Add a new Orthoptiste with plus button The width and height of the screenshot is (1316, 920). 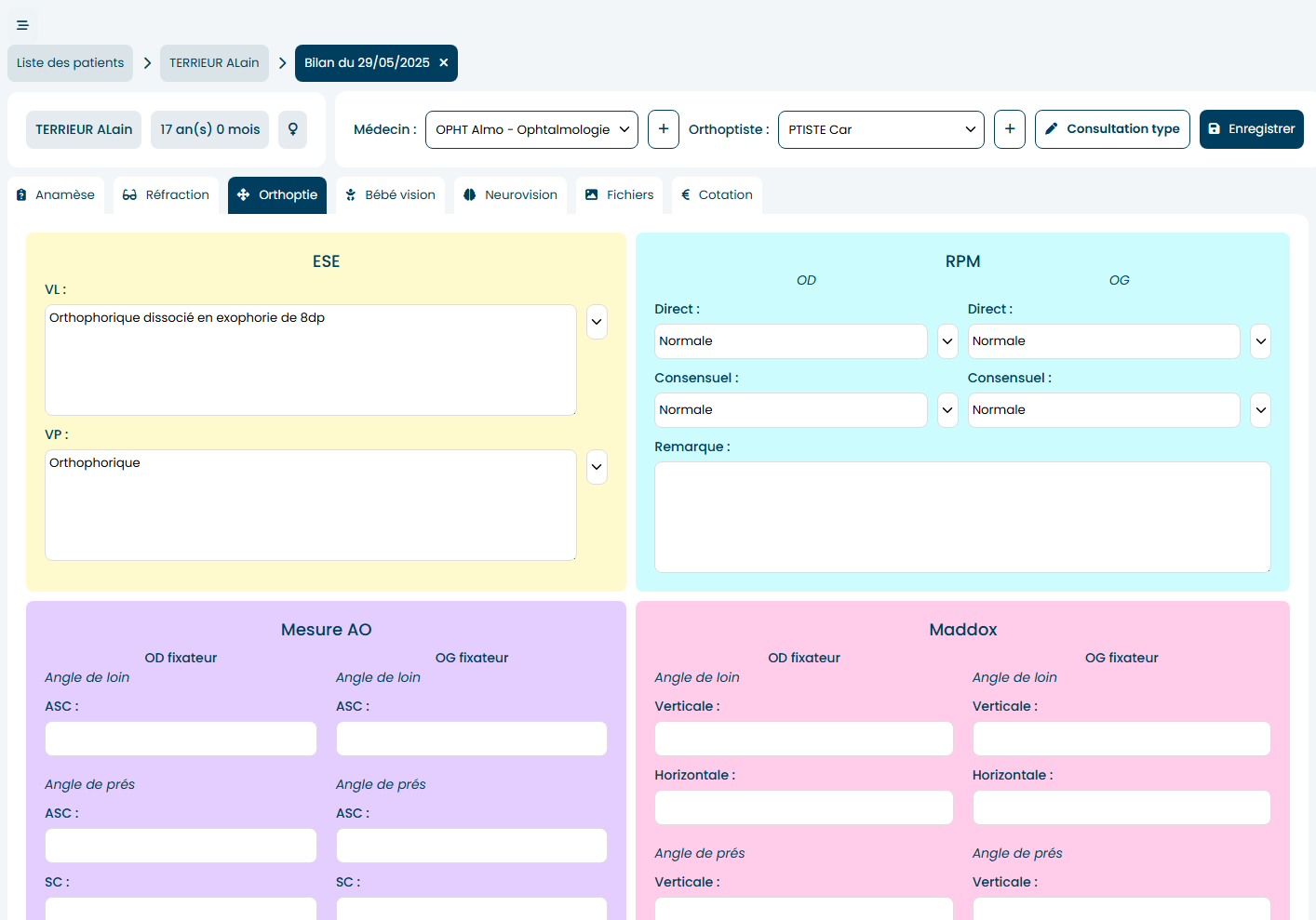[1009, 129]
